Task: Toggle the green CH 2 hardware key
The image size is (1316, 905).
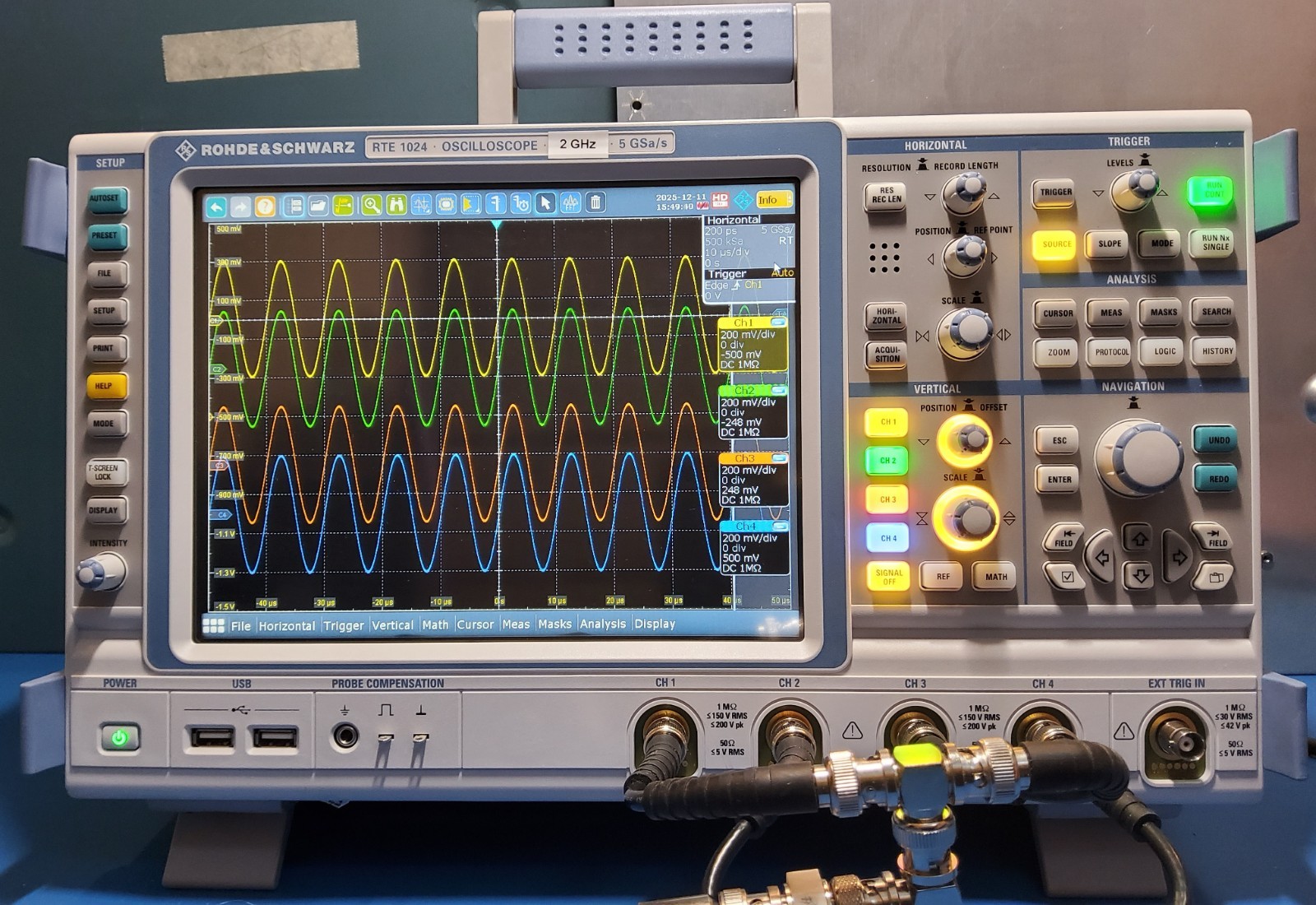Action: point(888,461)
